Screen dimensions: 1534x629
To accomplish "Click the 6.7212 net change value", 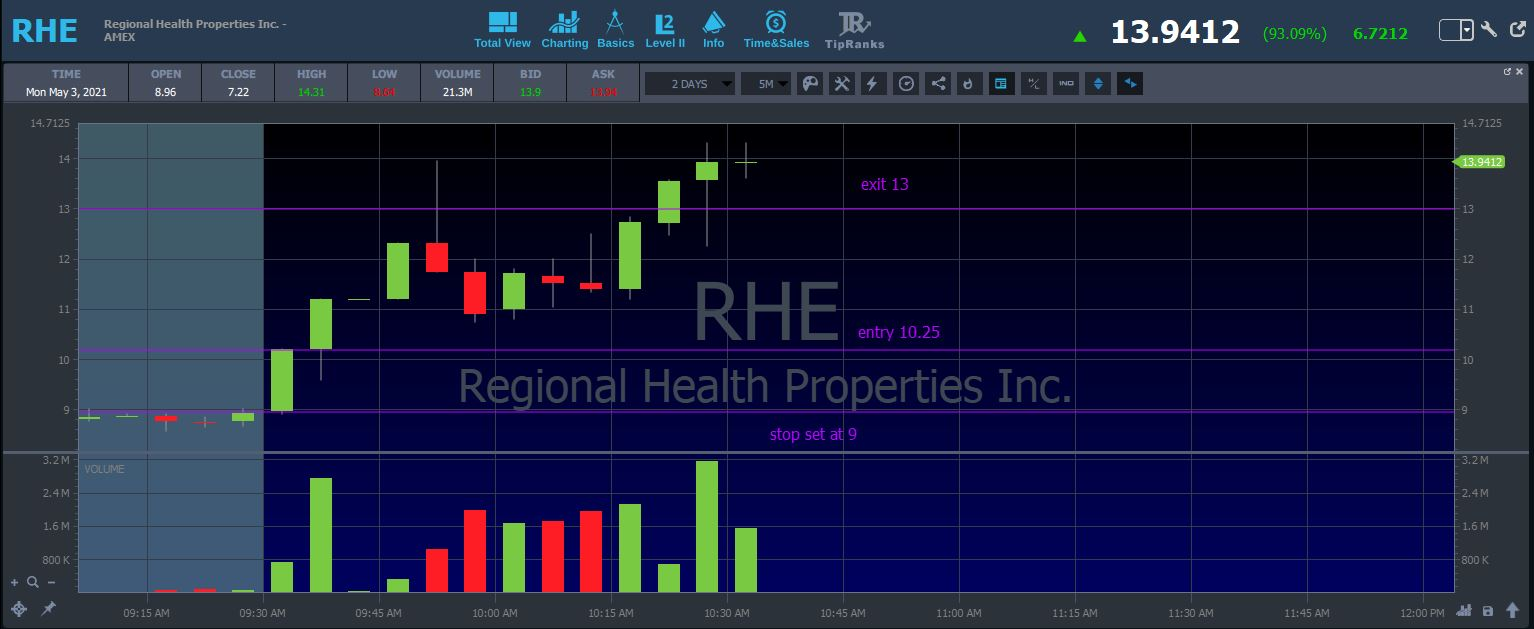I will pyautogui.click(x=1380, y=34).
